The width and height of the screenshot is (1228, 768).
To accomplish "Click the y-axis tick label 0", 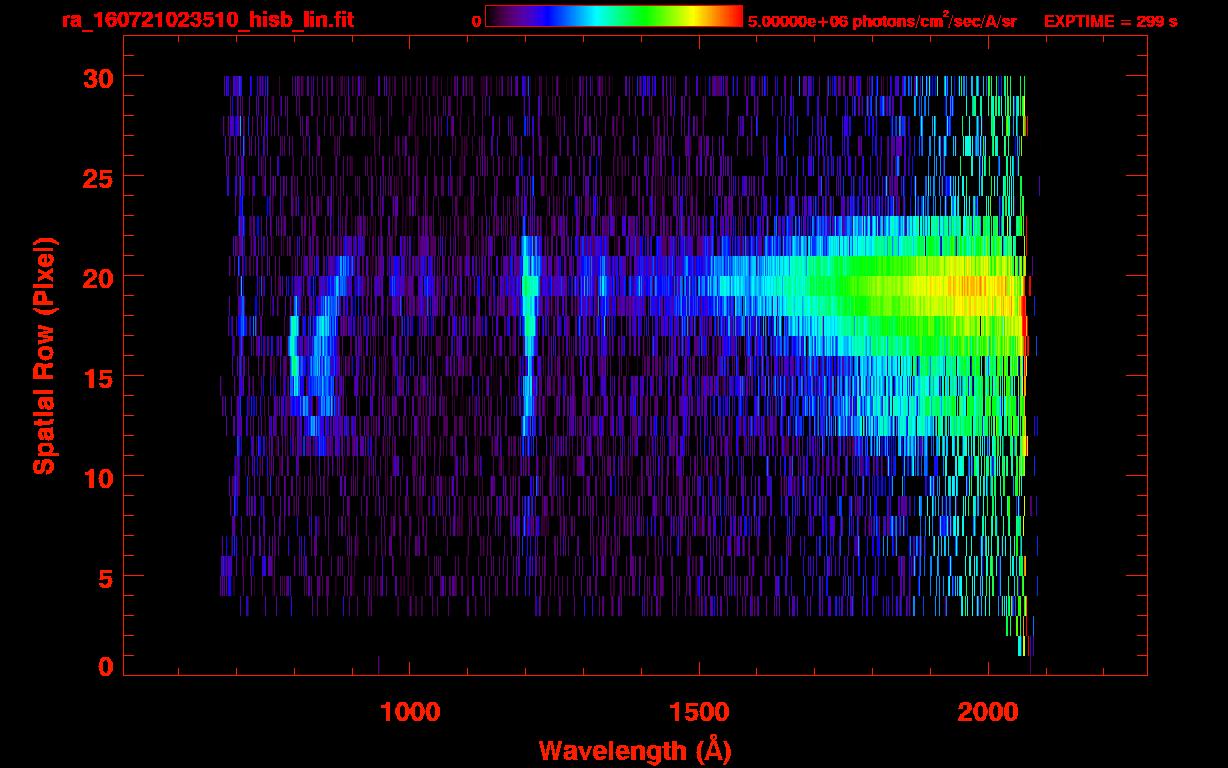I will pyautogui.click(x=104, y=667).
